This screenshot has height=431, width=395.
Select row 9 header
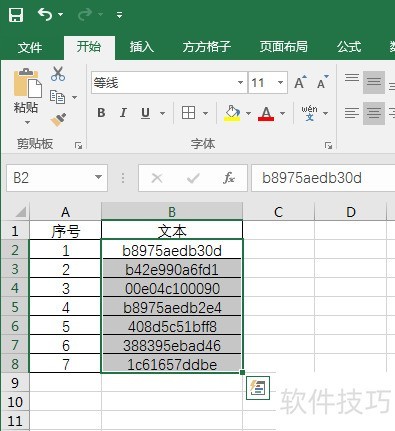point(15,383)
